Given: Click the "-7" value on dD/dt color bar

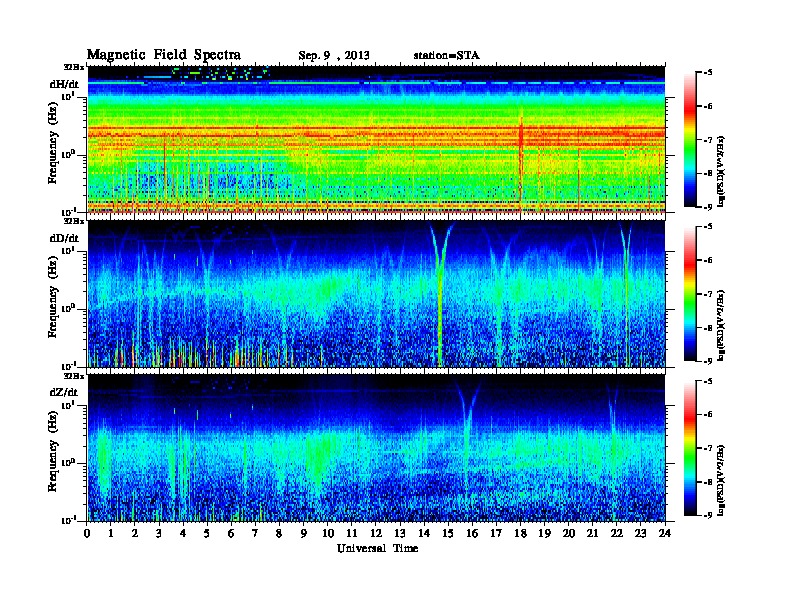Looking at the screenshot, I should (708, 294).
